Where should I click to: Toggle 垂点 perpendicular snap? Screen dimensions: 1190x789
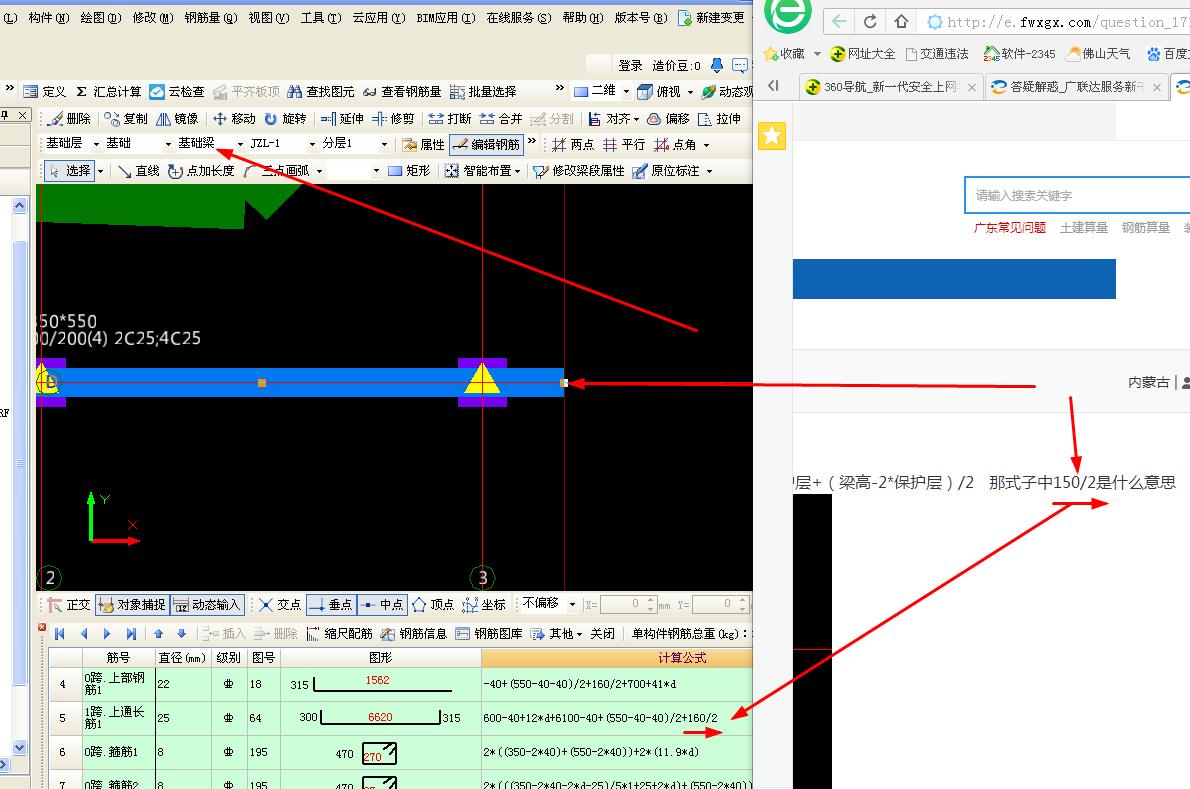click(331, 605)
